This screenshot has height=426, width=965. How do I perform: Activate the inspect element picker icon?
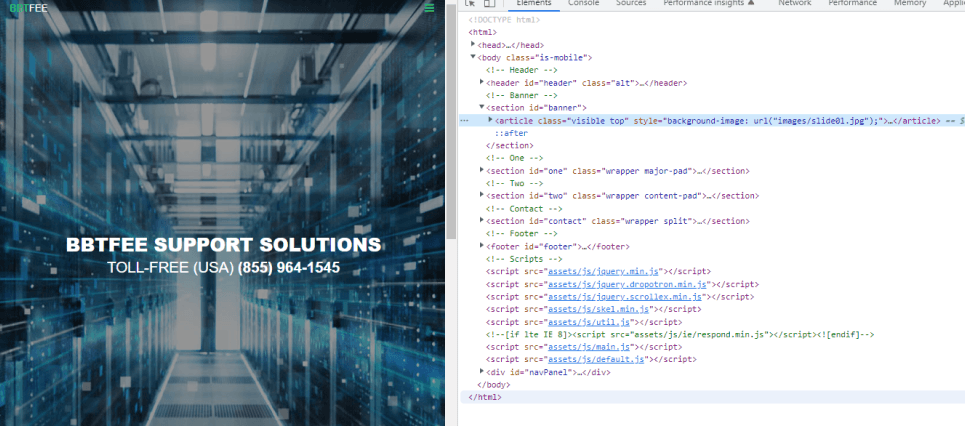tap(470, 3)
